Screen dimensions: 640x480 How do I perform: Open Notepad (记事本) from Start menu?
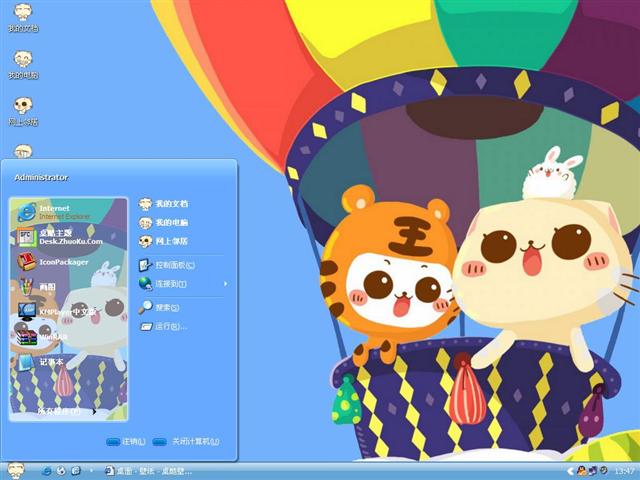coord(69,362)
